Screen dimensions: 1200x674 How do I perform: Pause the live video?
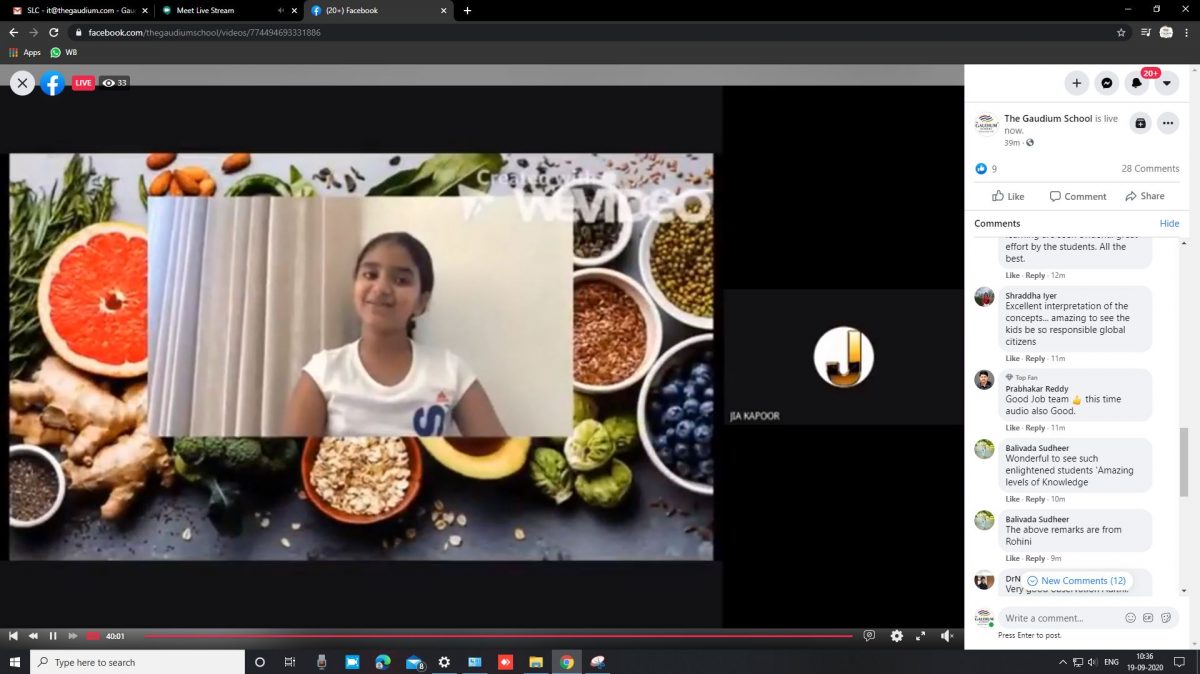click(53, 636)
